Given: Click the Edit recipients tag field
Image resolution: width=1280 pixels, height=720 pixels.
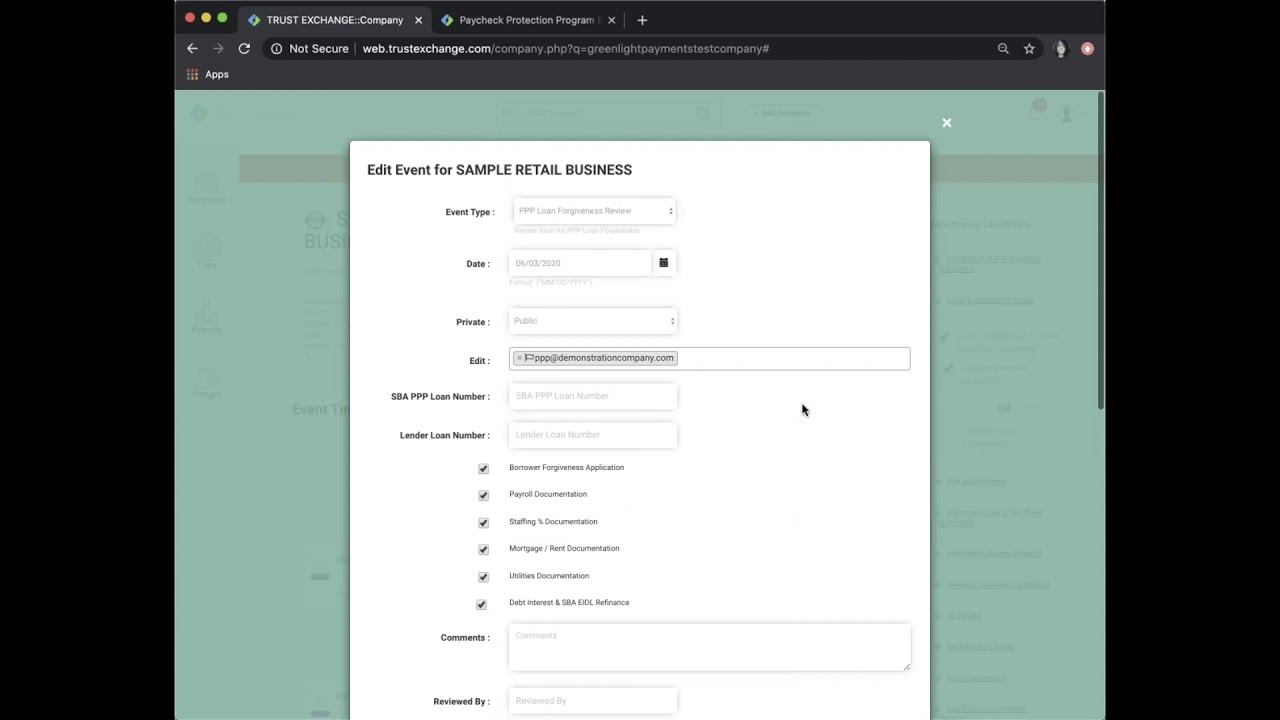Looking at the screenshot, I should 710,358.
